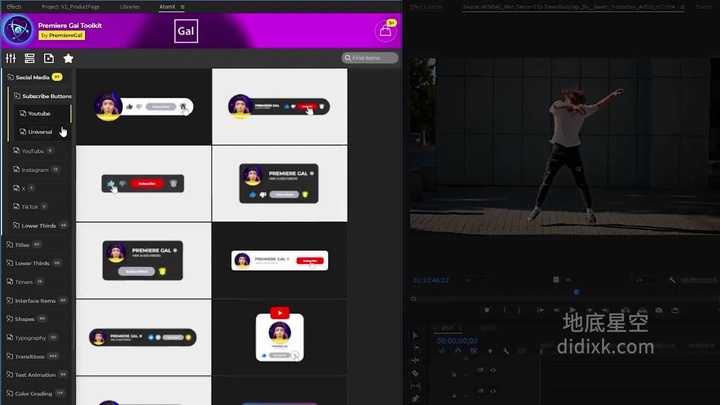The image size is (720, 405).
Task: Click the import file icon in toolbar
Action: pos(49,58)
